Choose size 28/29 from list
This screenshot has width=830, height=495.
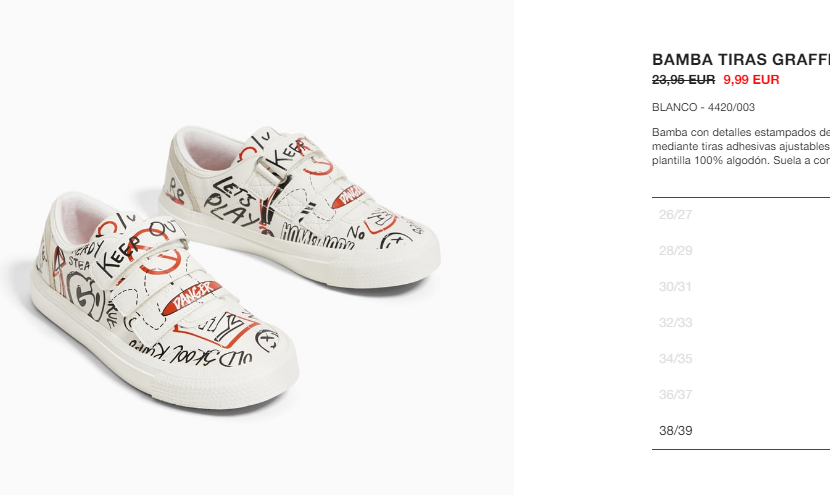(x=741, y=250)
